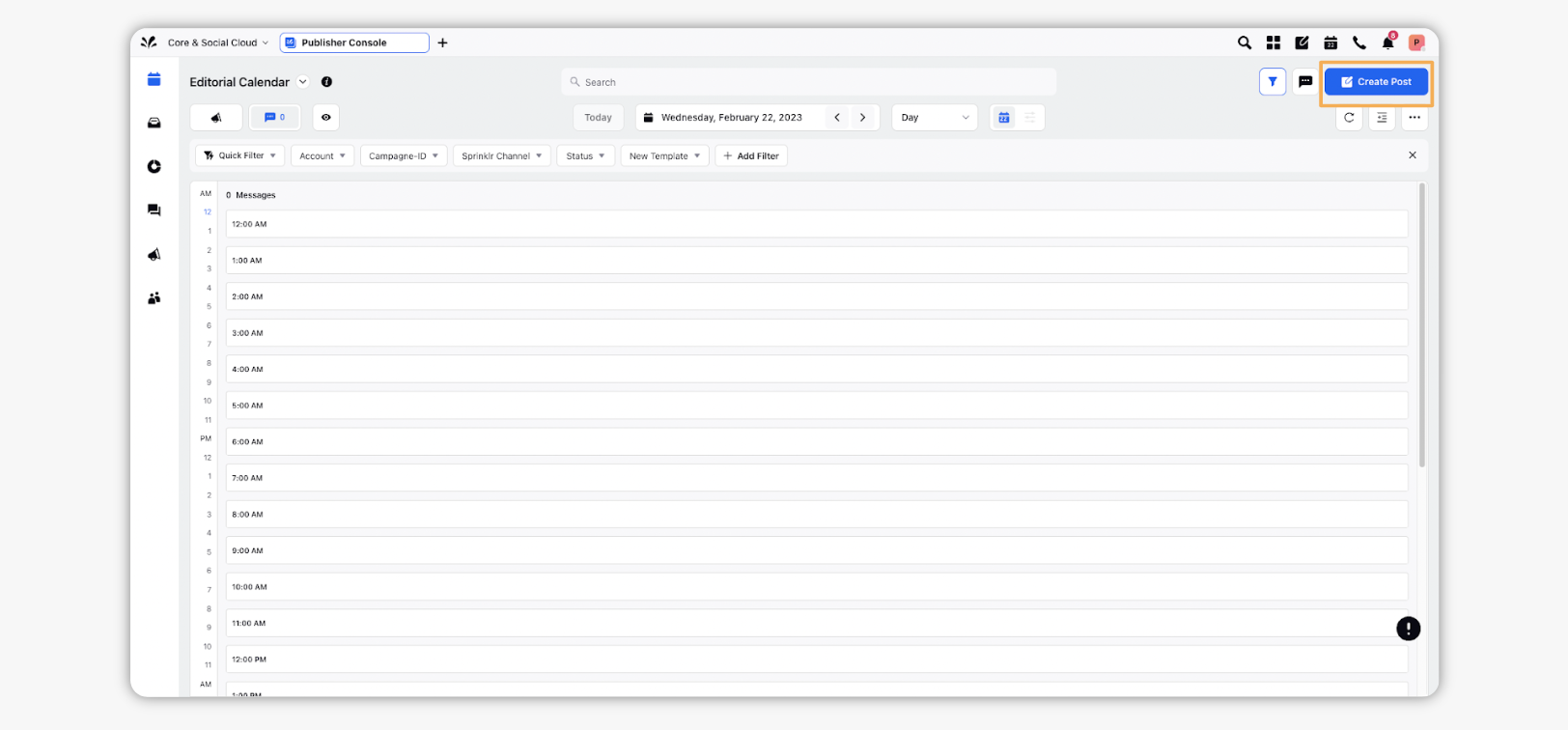1568x730 pixels.
Task: Select the Publisher Console tab
Action: point(354,42)
